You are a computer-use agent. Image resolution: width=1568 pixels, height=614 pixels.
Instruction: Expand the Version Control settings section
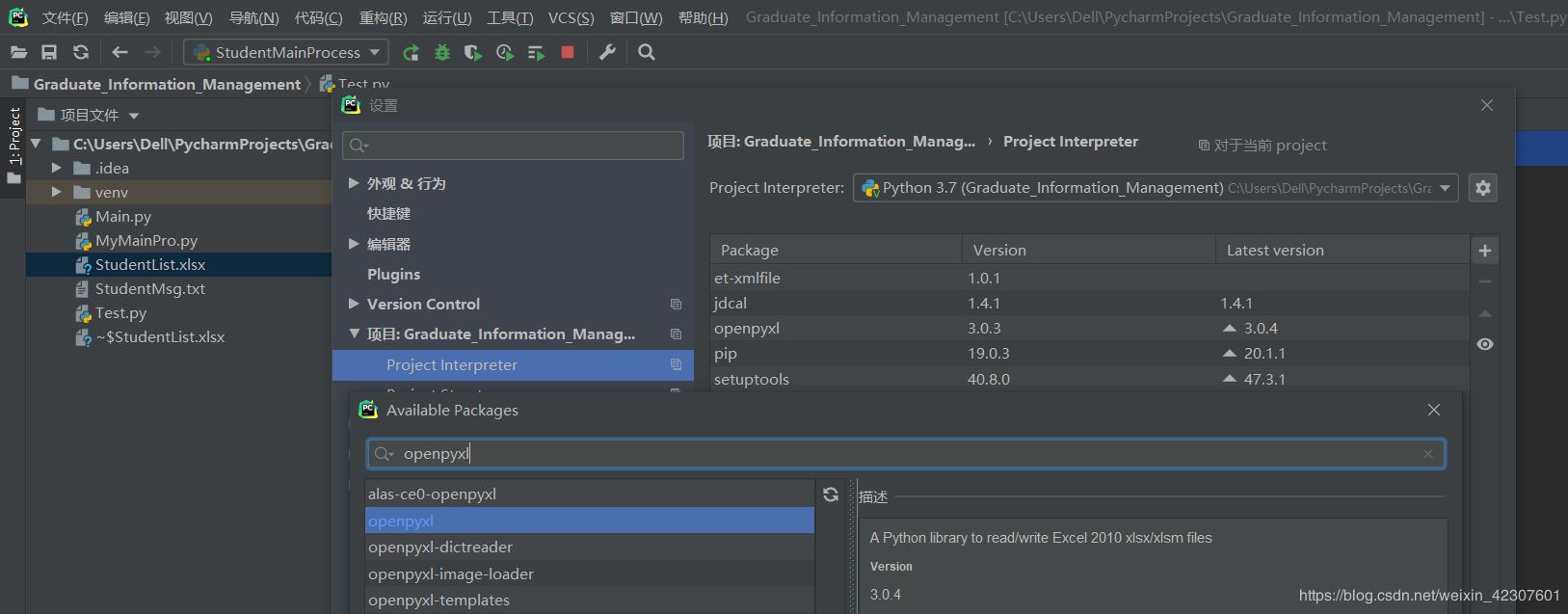click(x=354, y=304)
